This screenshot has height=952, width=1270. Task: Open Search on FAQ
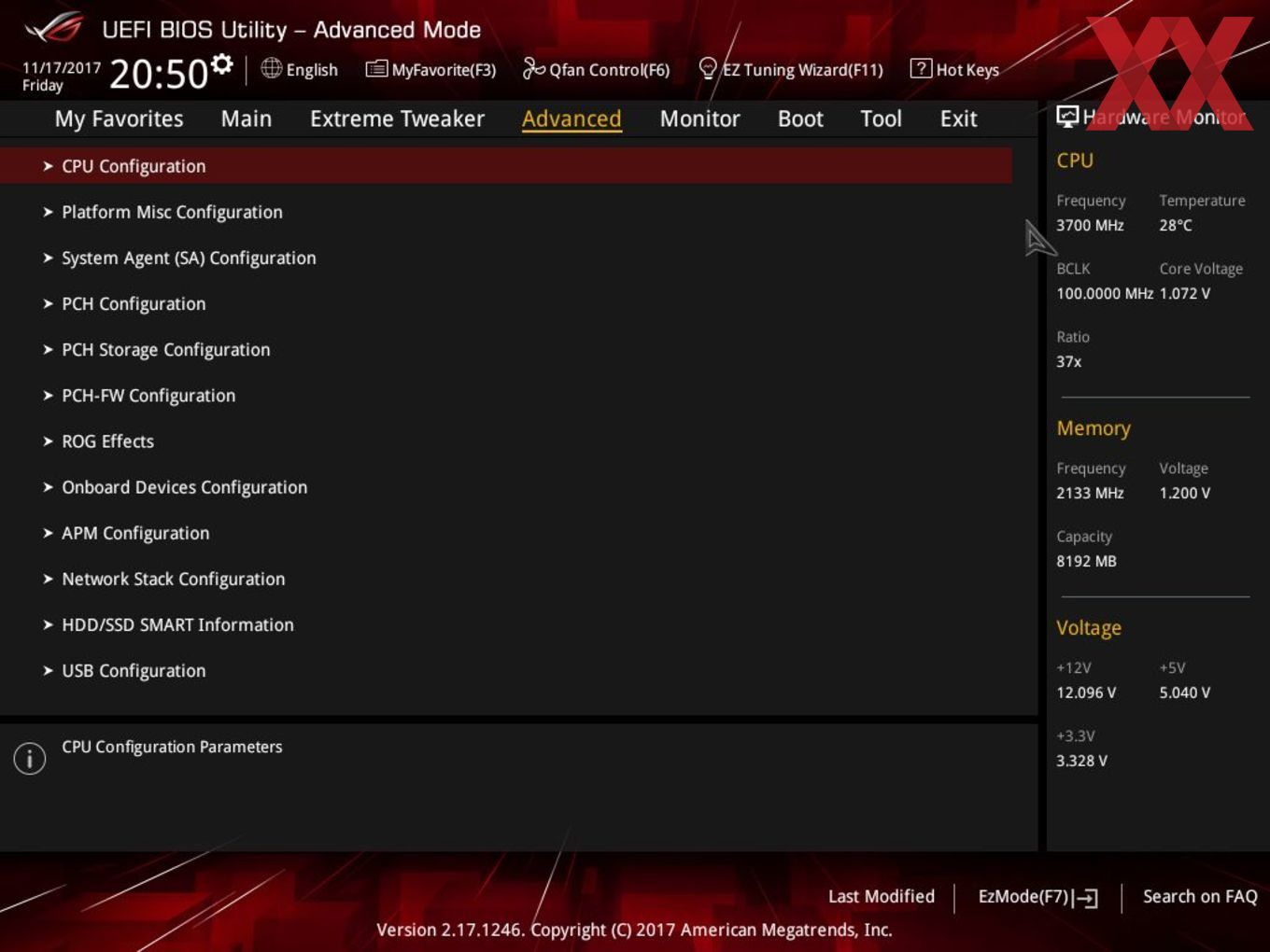click(x=1200, y=896)
